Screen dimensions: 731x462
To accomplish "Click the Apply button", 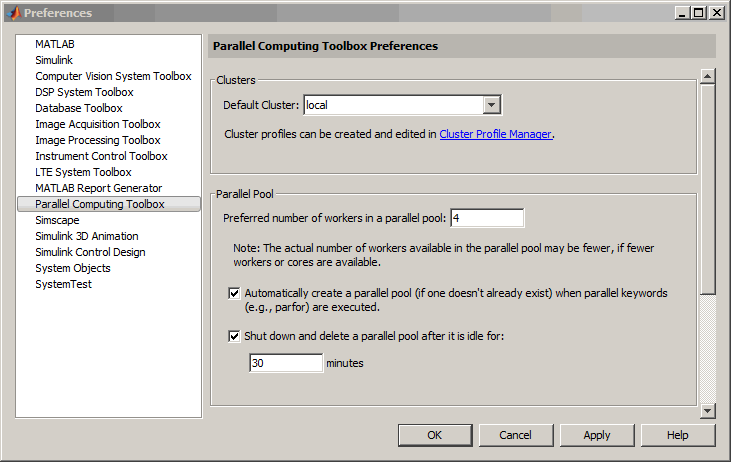I will pos(597,435).
